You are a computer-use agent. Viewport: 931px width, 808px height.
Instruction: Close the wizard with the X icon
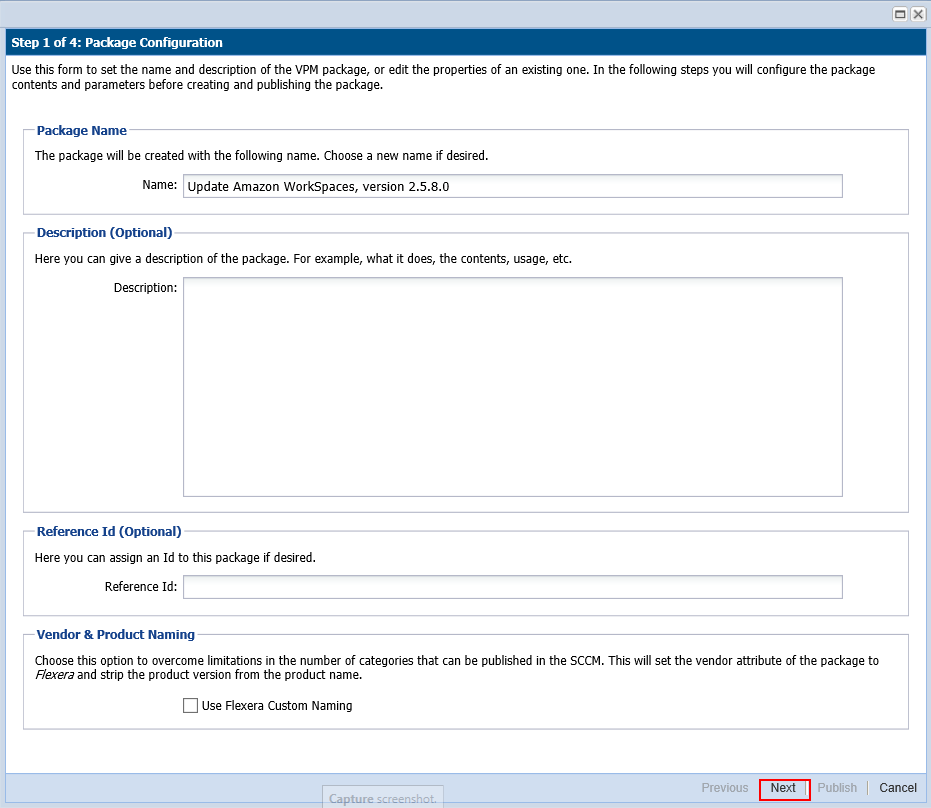tap(917, 14)
